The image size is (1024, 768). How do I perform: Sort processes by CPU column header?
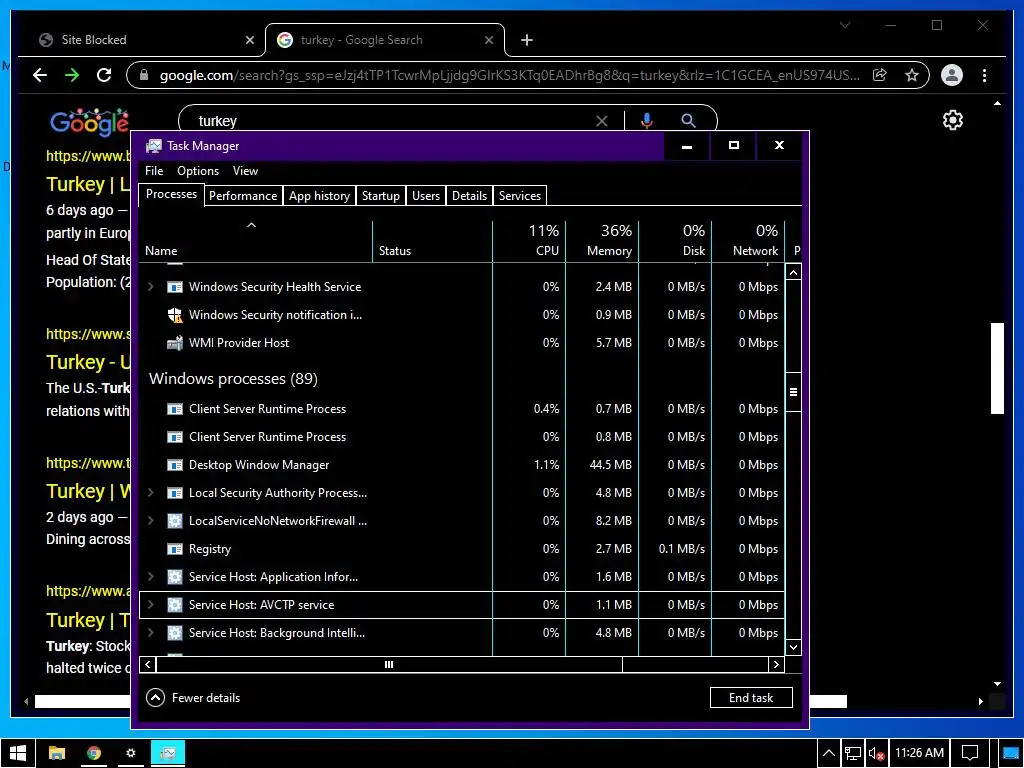point(529,241)
